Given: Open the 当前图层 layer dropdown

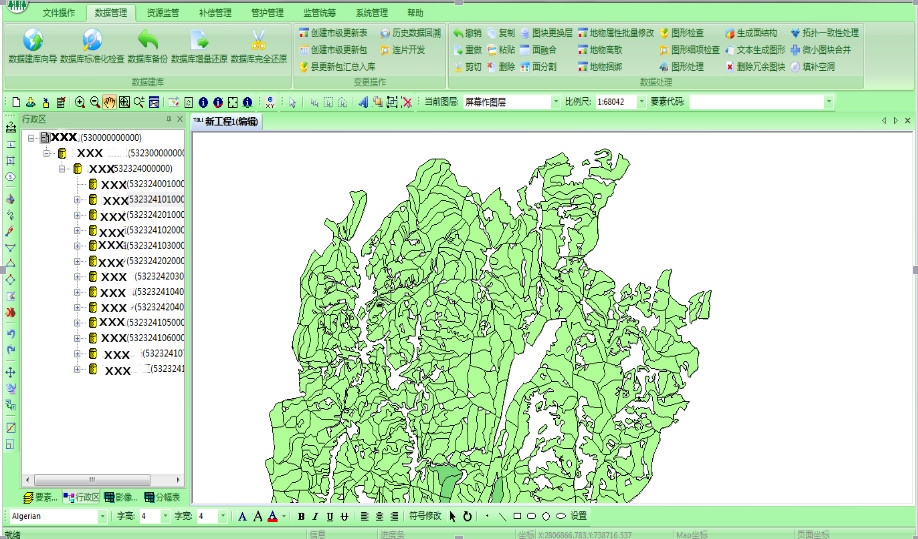Looking at the screenshot, I should (555, 102).
